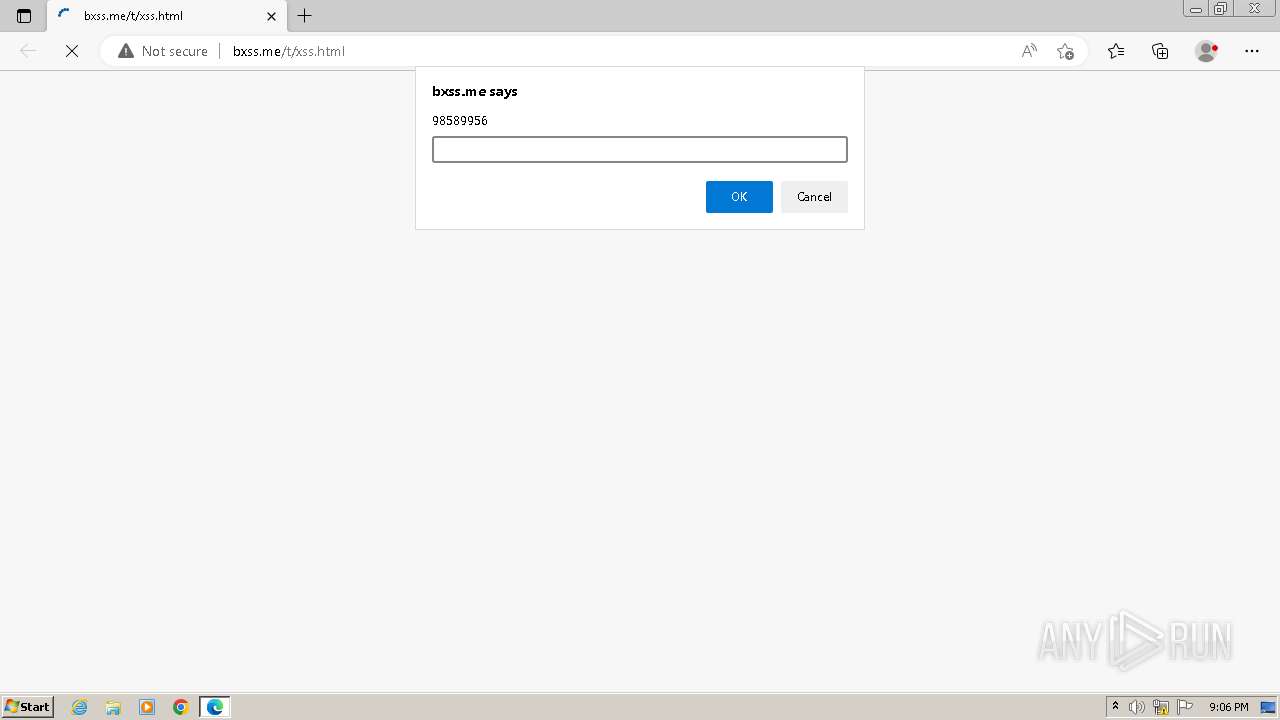Select the 98589956 prompt message

pos(460,120)
